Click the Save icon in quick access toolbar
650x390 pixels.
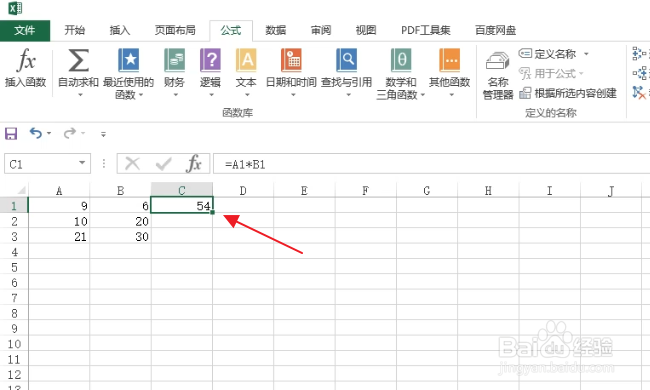11,133
